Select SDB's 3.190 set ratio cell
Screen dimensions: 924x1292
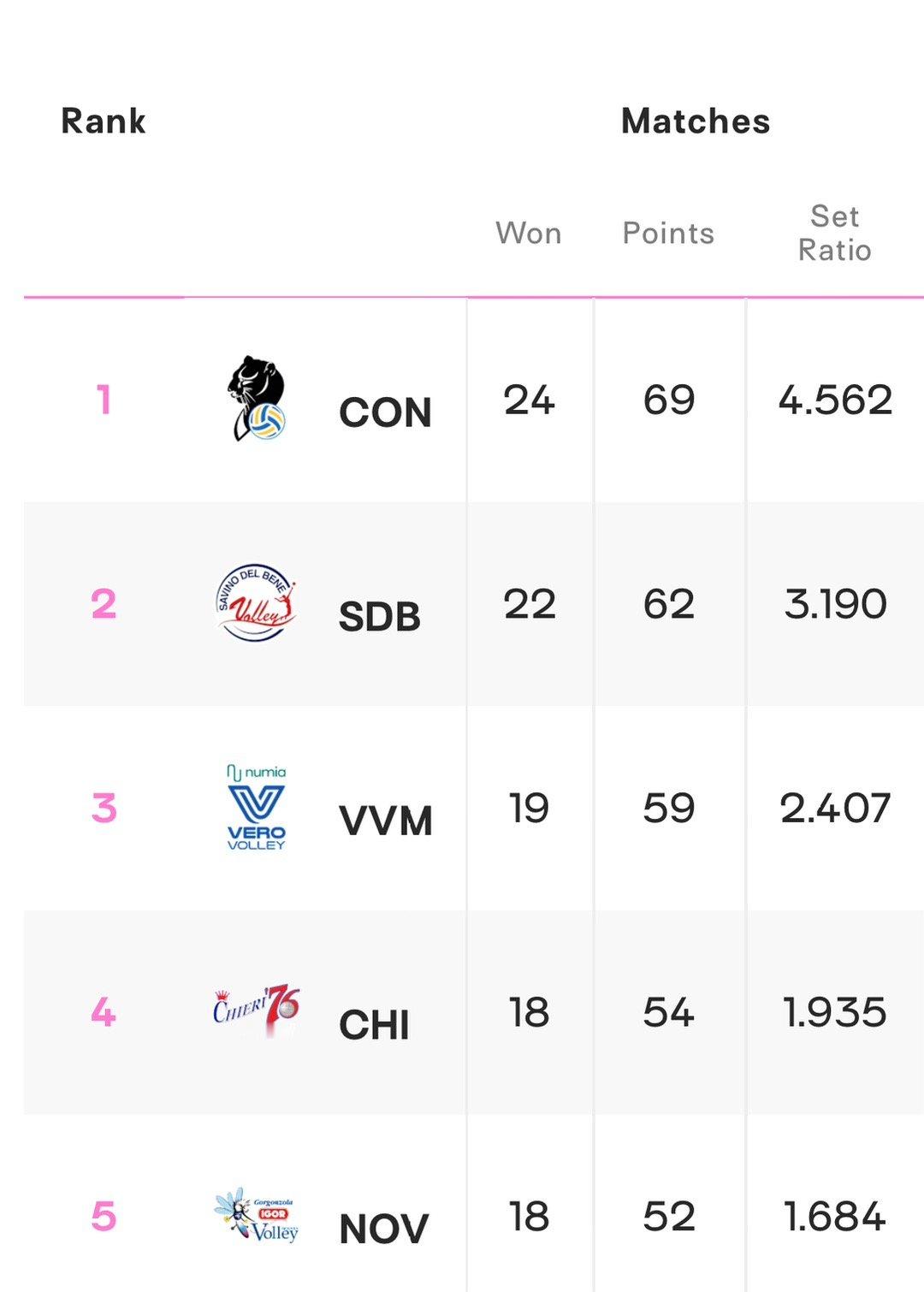pos(835,604)
